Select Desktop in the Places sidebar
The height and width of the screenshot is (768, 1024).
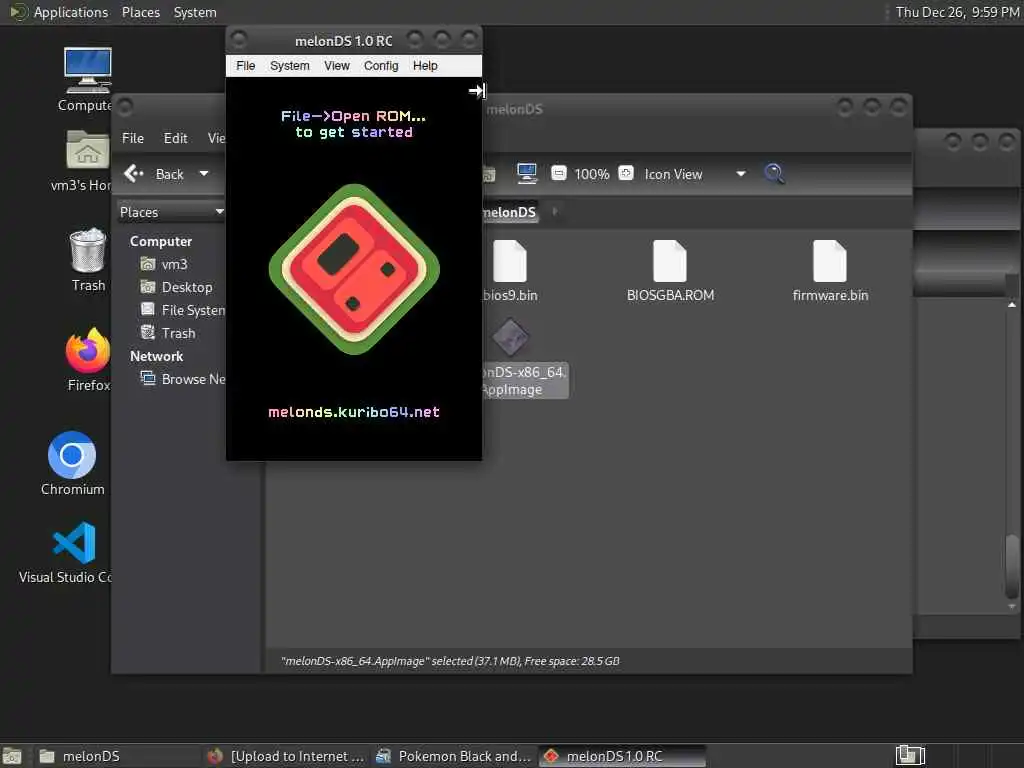coord(187,287)
